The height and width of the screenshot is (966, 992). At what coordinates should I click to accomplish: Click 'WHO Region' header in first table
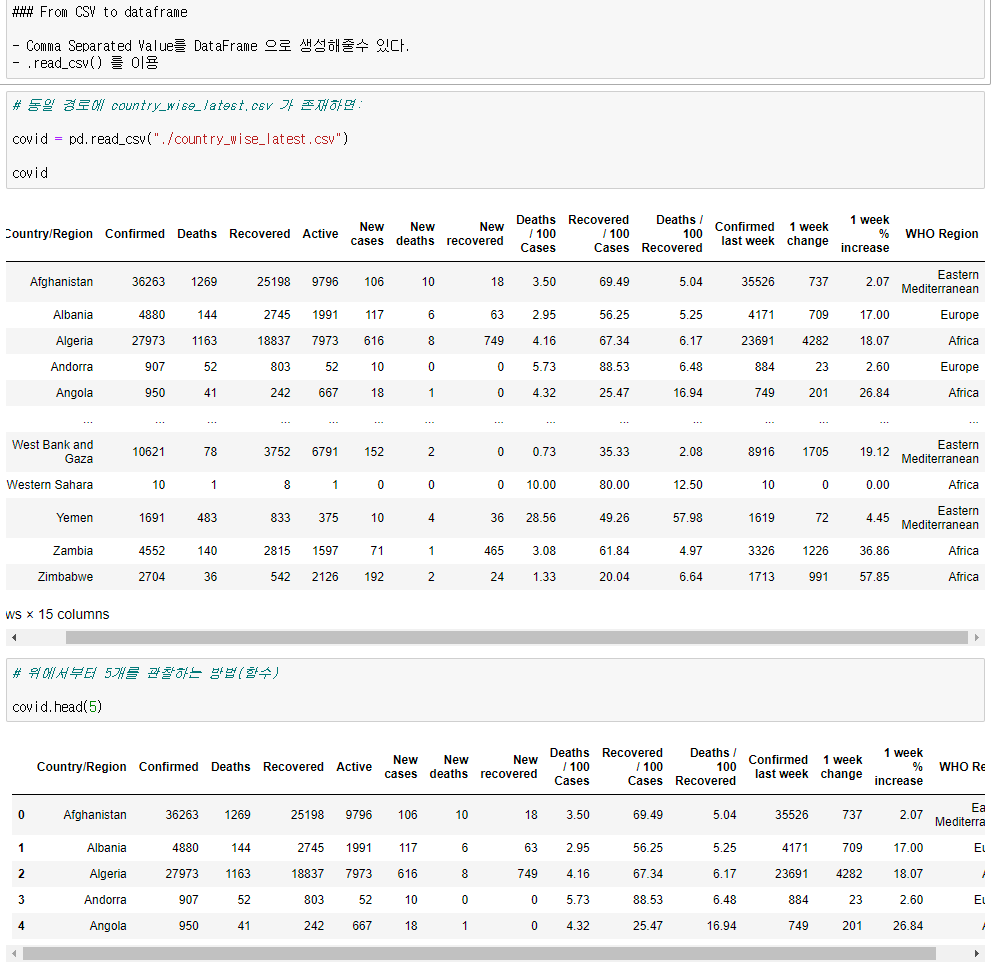pyautogui.click(x=941, y=233)
